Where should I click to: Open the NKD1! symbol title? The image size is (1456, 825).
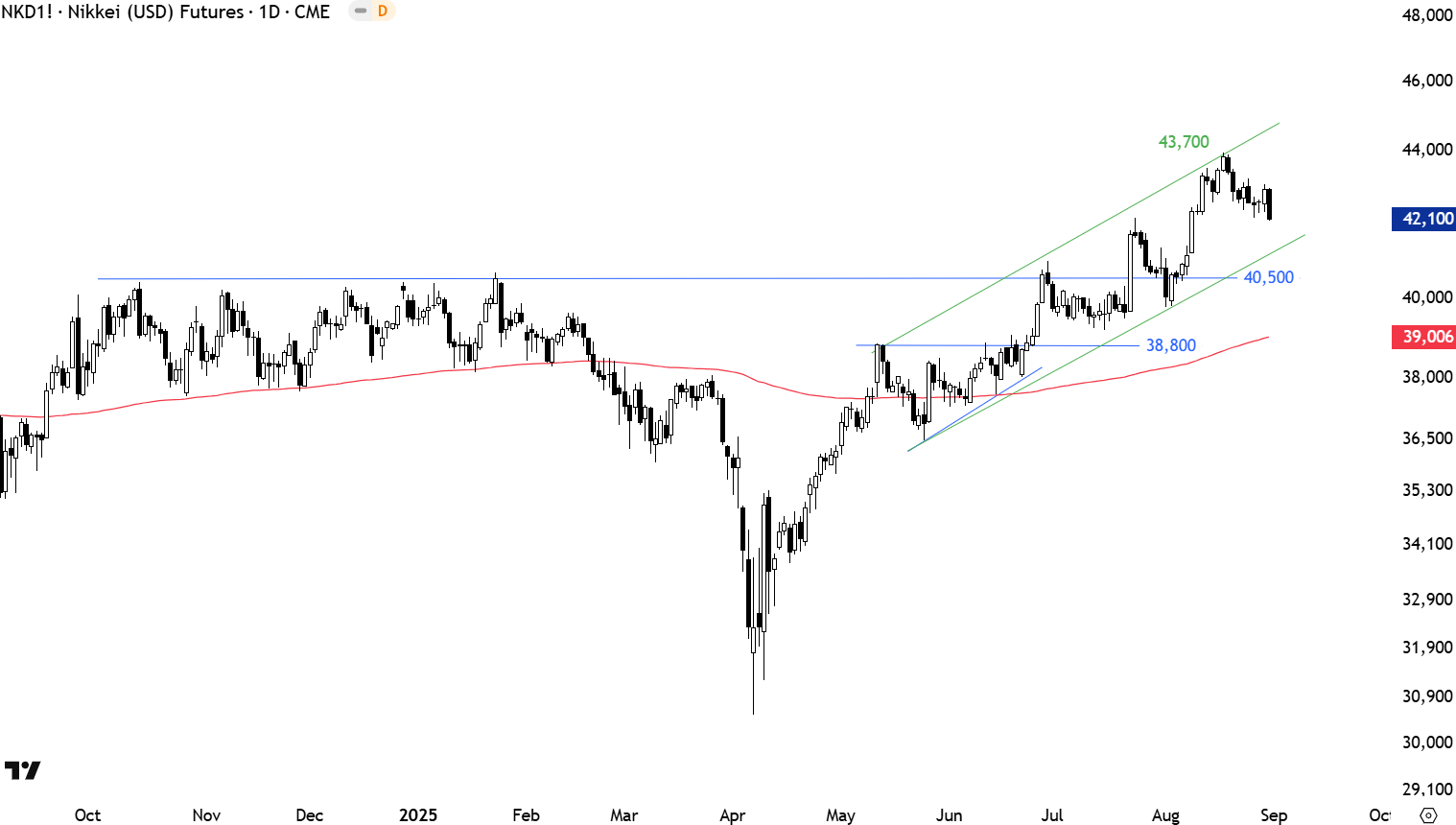[x=27, y=12]
